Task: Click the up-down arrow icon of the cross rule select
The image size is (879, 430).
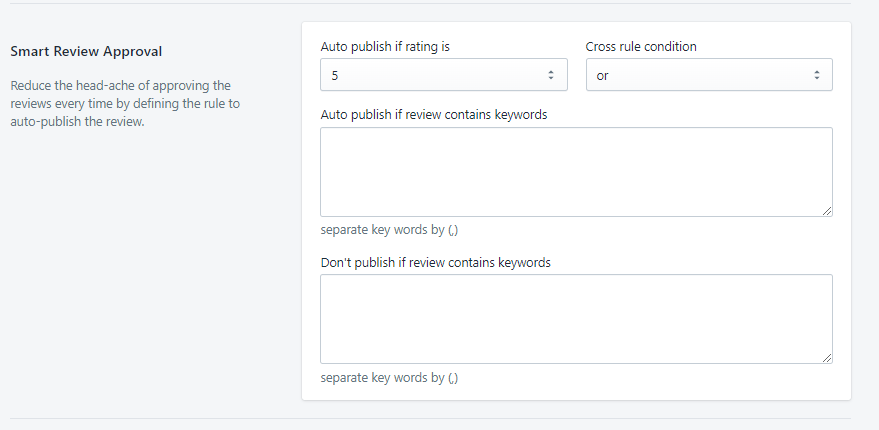Action: point(816,75)
